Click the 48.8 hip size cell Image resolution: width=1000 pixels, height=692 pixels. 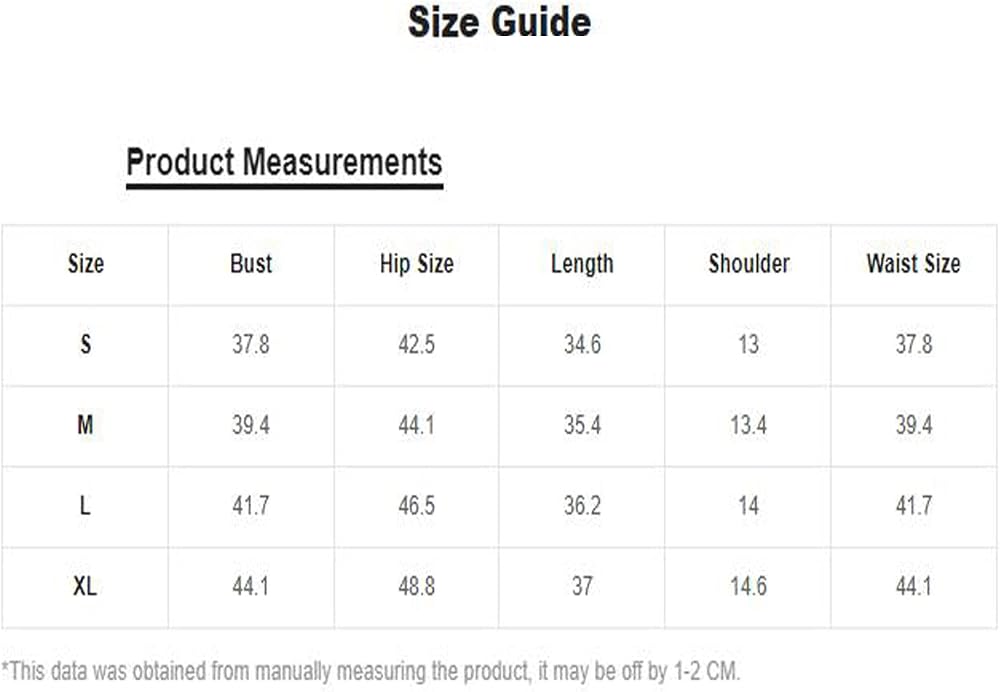(416, 586)
